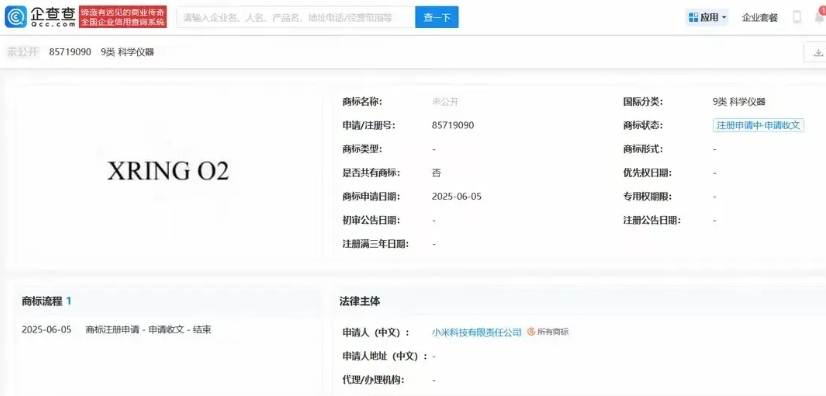Viewport: 826px width, 396px height.
Task: Click the XRING O2 trademark image
Action: pyautogui.click(x=168, y=171)
